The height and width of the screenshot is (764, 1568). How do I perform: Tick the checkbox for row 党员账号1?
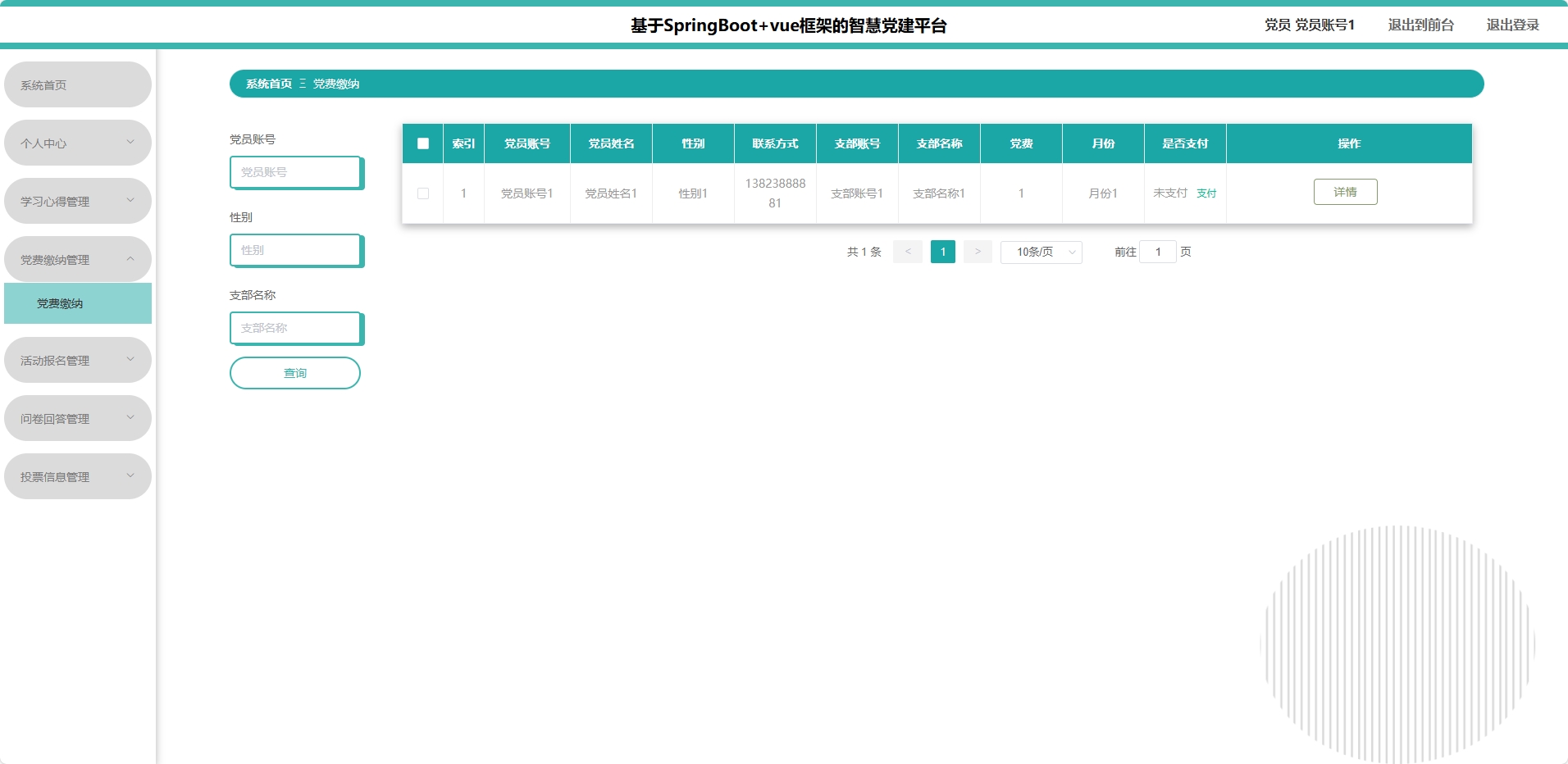tap(423, 193)
